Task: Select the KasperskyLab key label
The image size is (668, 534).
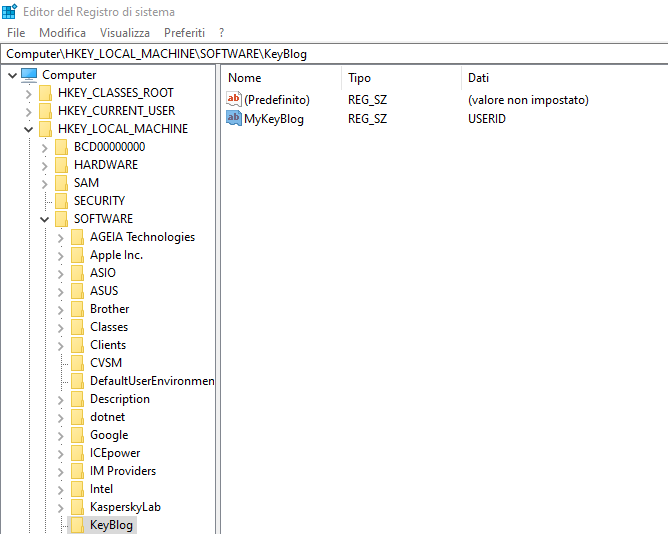Action: coord(125,507)
